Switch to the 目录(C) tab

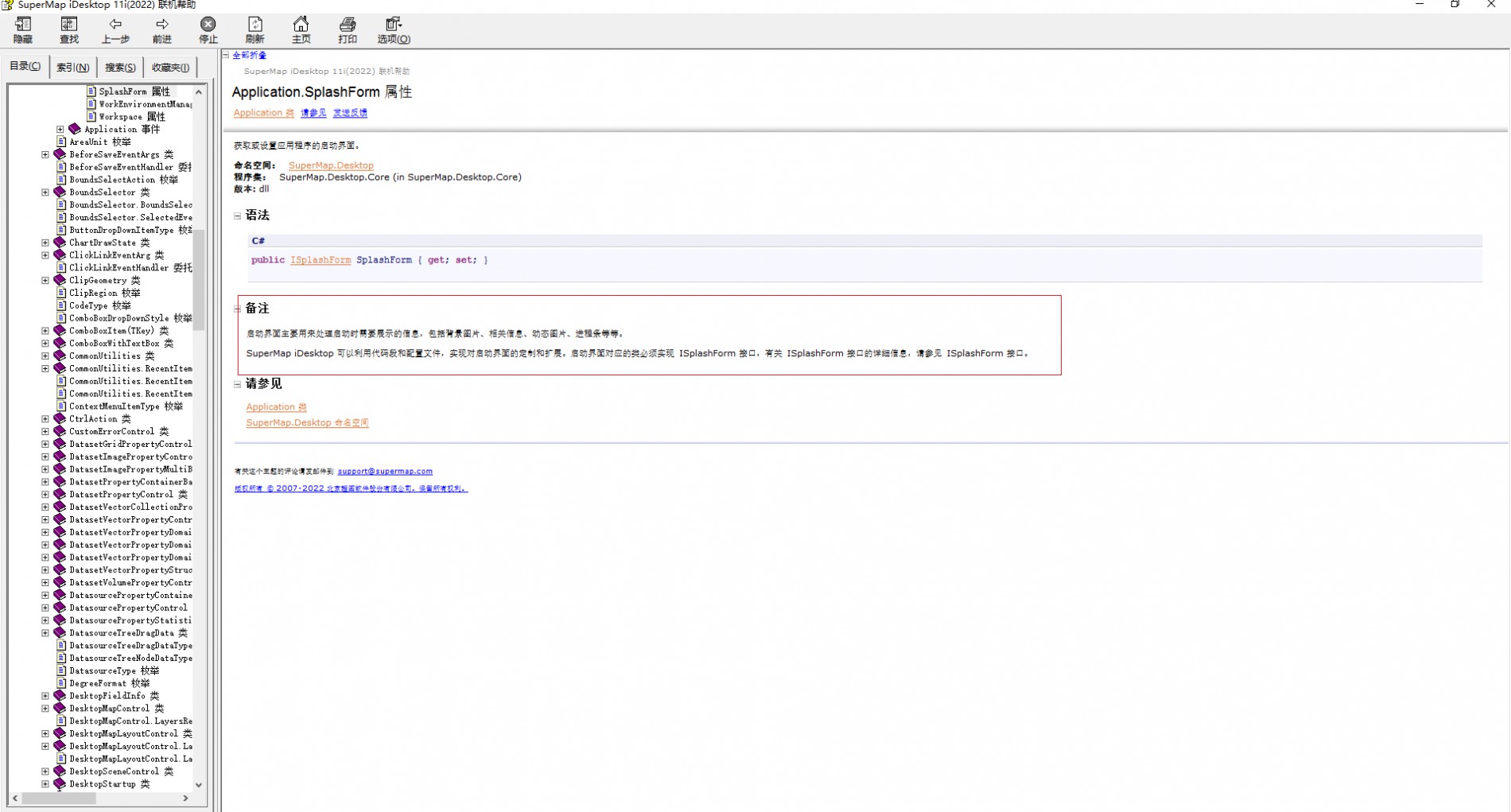pyautogui.click(x=25, y=66)
